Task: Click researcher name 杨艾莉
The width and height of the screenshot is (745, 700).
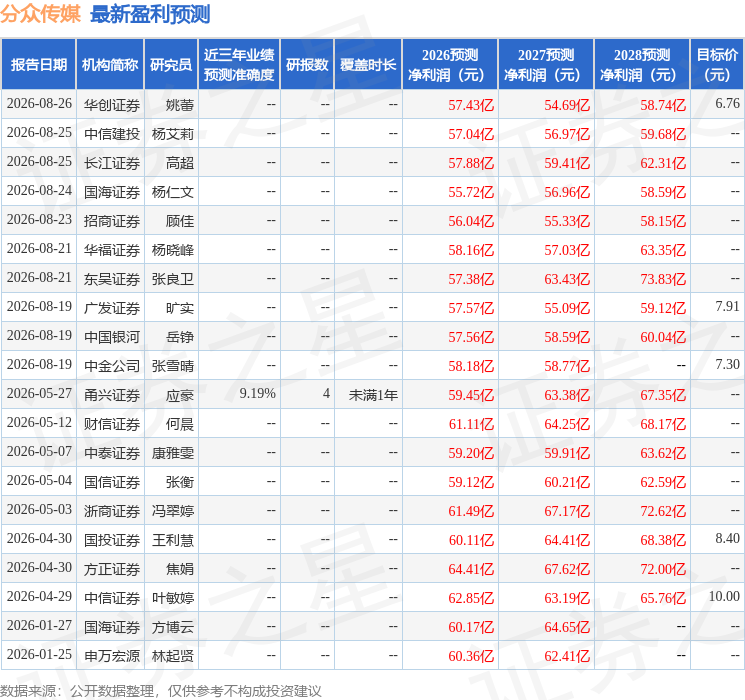Action: point(172,134)
